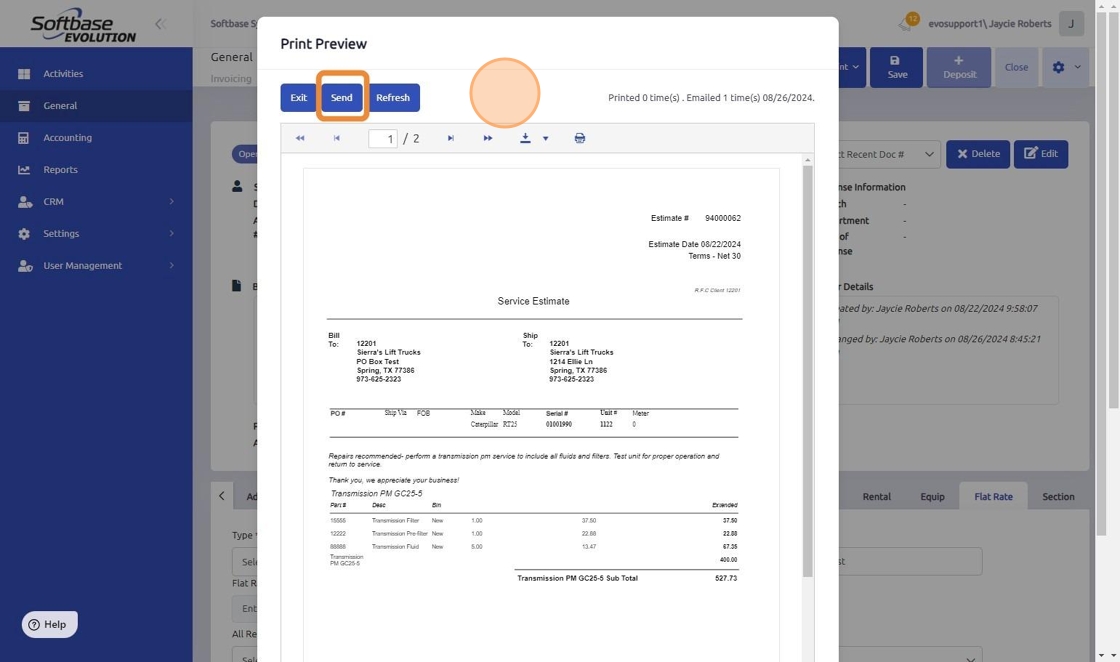1120x662 pixels.
Task: Collapse the sidebar with double-chevron icon
Action: coord(160,24)
